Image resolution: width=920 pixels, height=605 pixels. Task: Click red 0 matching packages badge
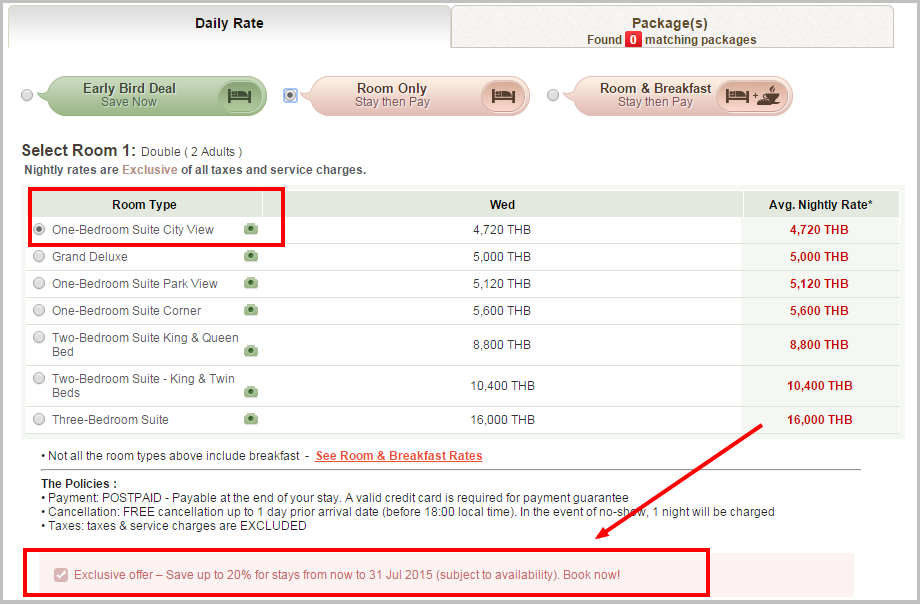pos(633,39)
